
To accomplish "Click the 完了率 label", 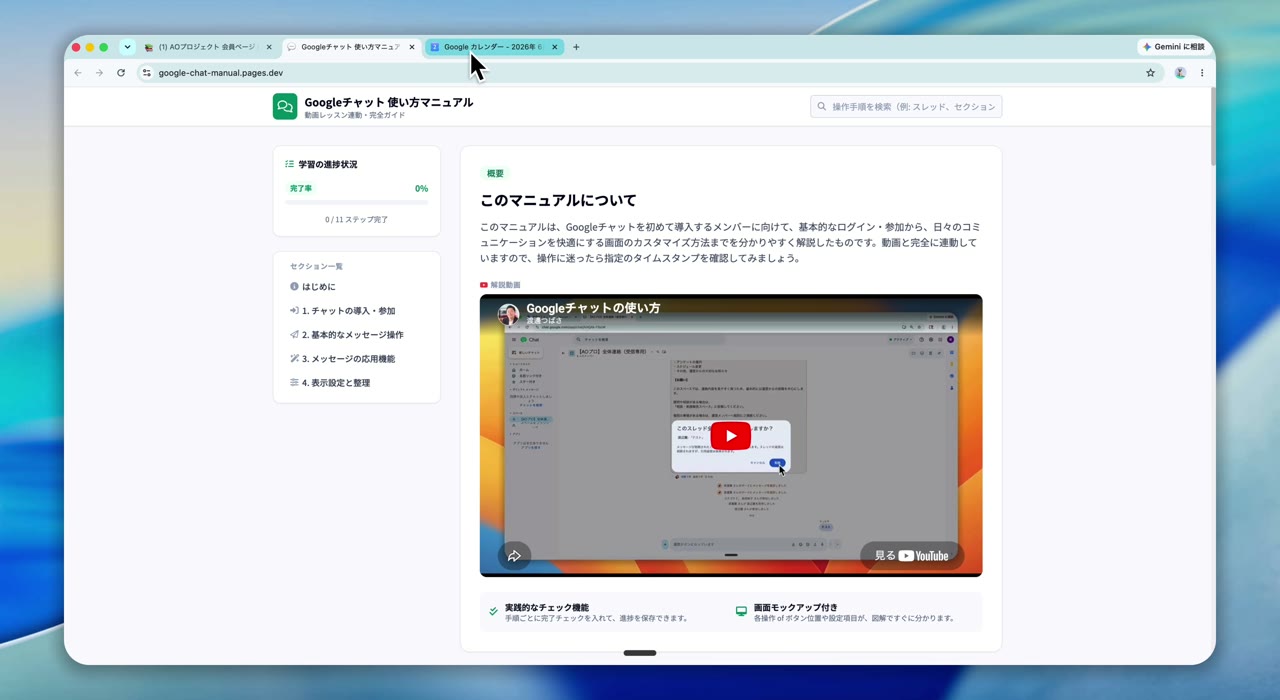I will [x=301, y=188].
